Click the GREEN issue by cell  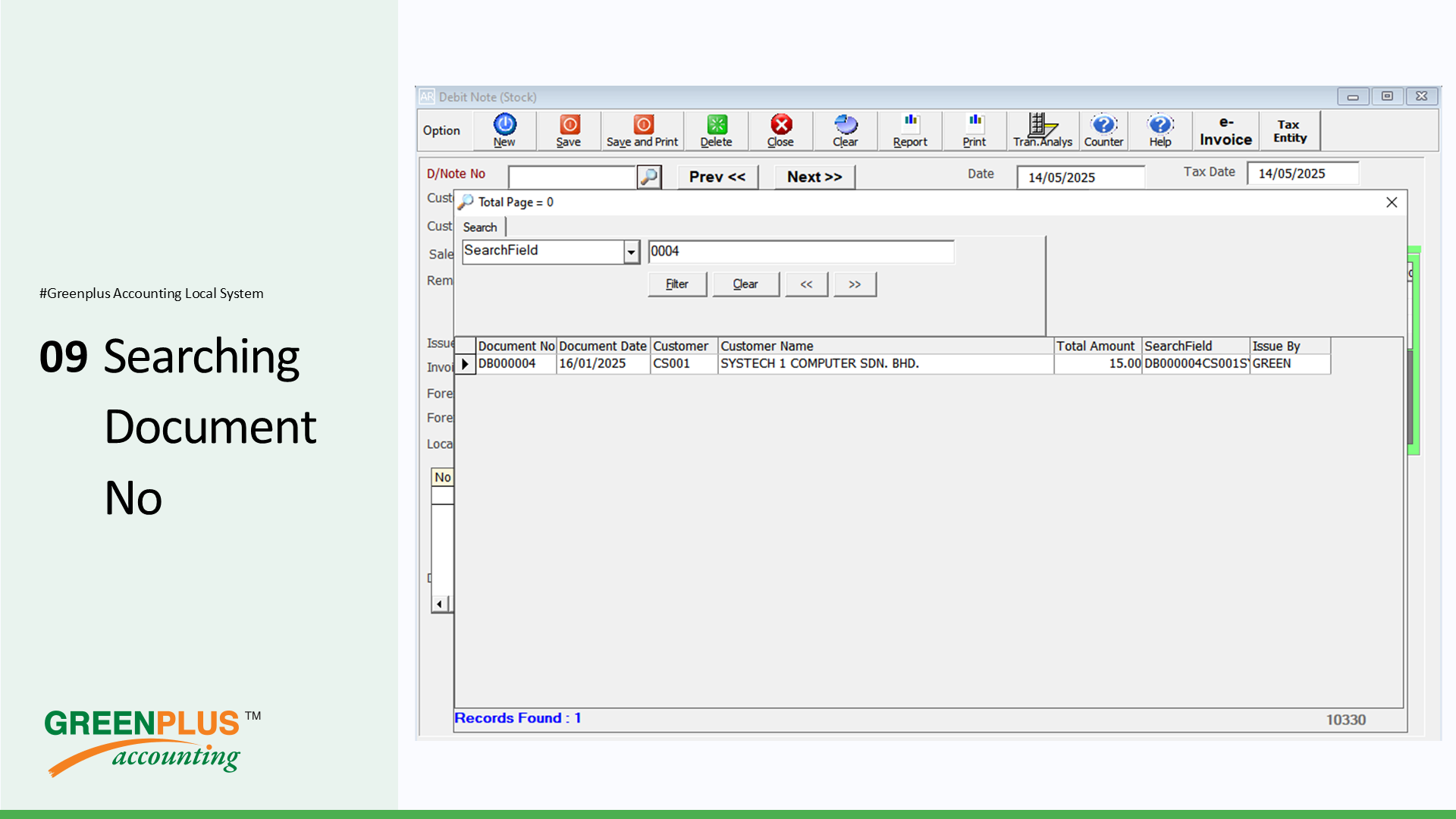pos(1290,364)
